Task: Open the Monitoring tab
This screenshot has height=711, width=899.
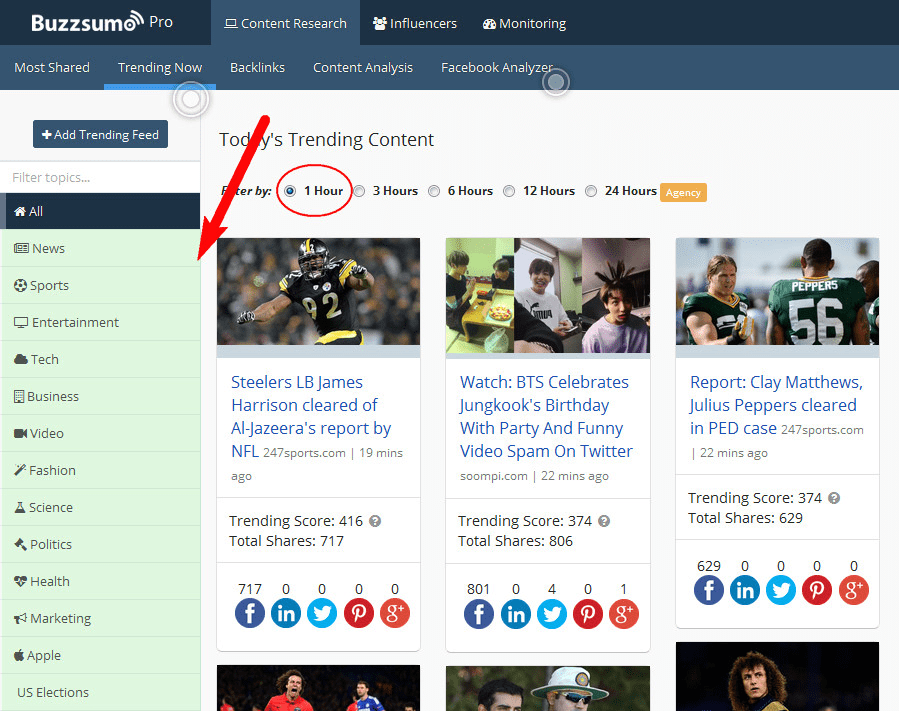Action: click(x=525, y=23)
